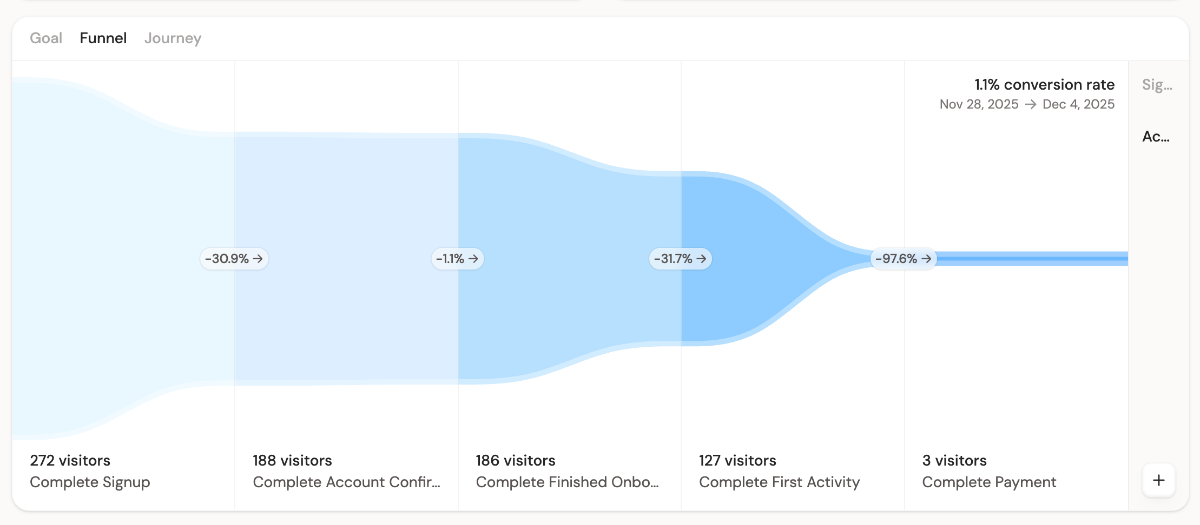Click the -1.1% drop-off badge

click(x=457, y=258)
